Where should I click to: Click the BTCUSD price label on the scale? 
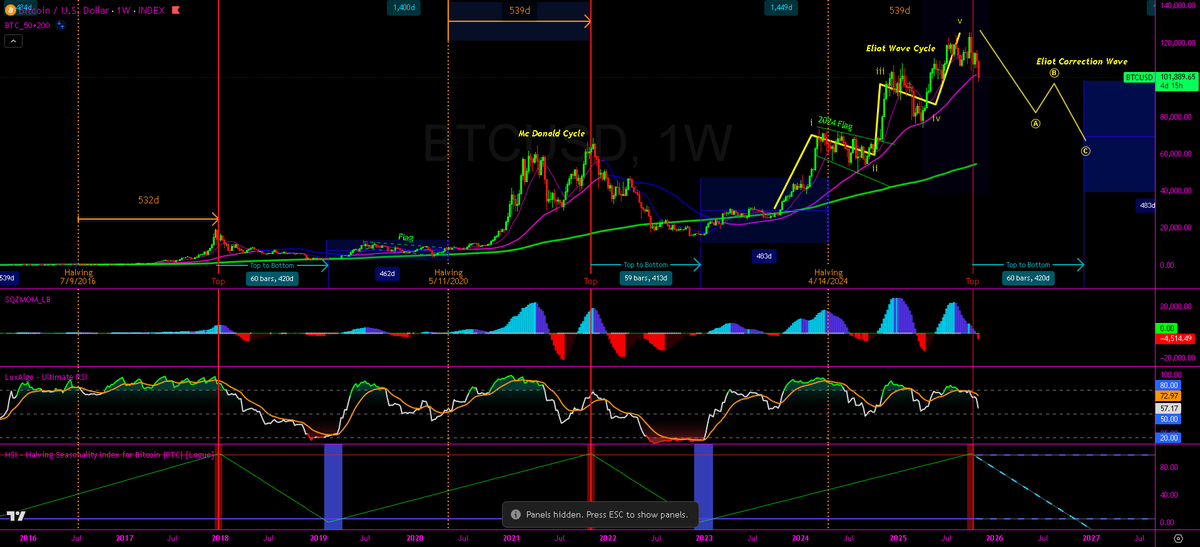pos(1137,77)
